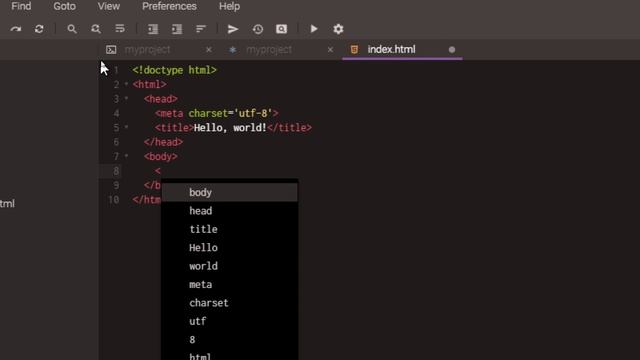Screen dimensions: 640x360
Task: Click config icon on second myproject tab
Action: [x=232, y=50]
